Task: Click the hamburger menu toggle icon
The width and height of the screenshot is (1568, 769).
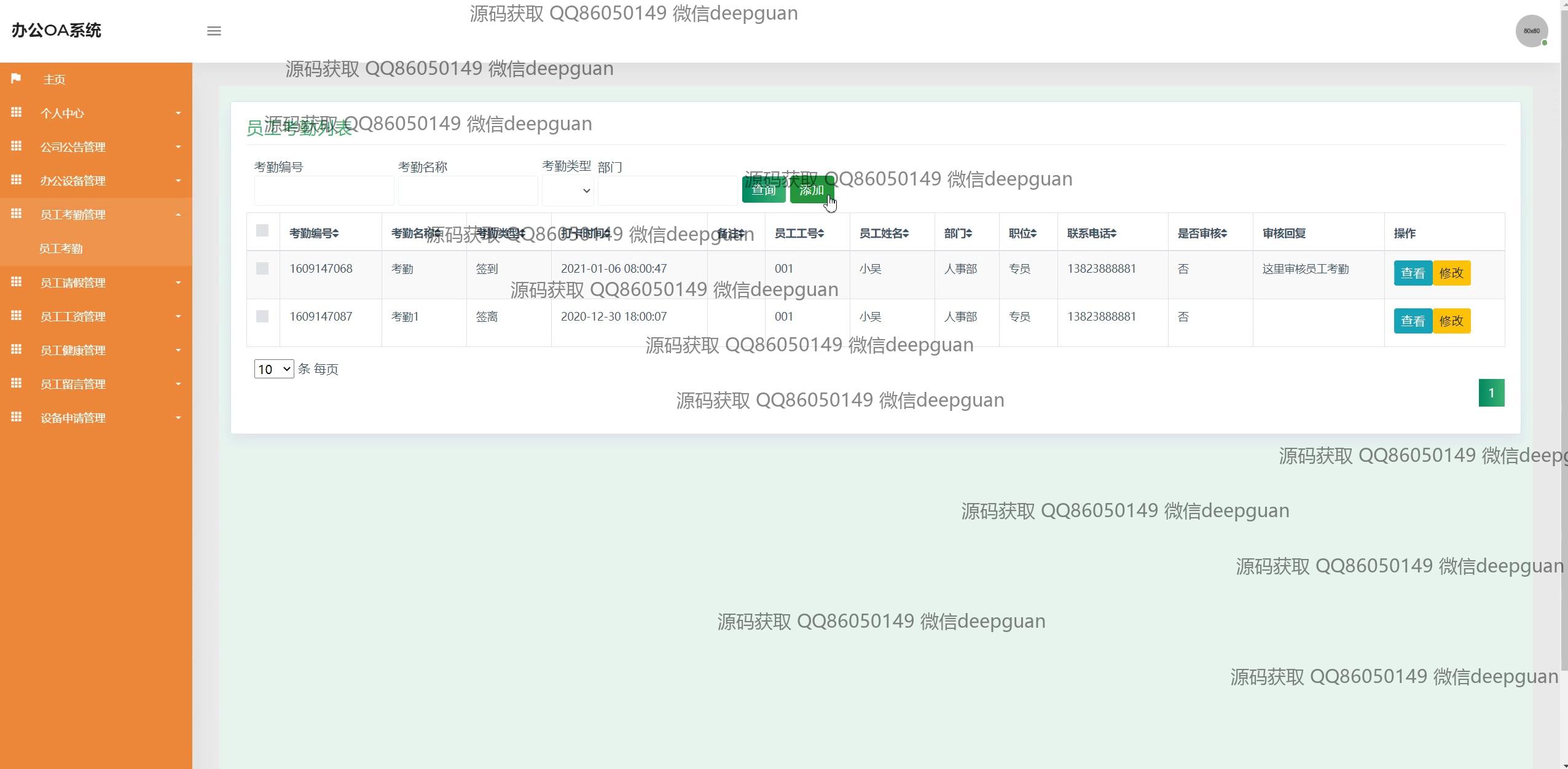Action: (x=214, y=31)
